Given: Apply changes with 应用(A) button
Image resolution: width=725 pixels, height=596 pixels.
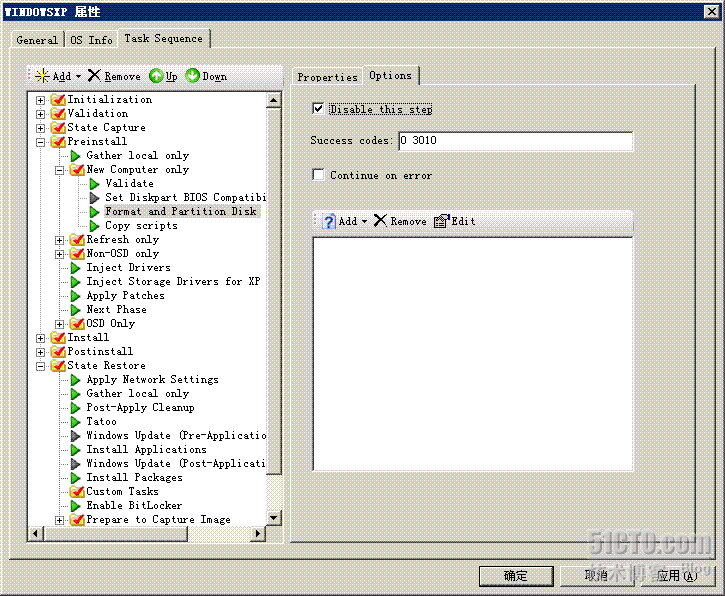Looking at the screenshot, I should pos(677,576).
